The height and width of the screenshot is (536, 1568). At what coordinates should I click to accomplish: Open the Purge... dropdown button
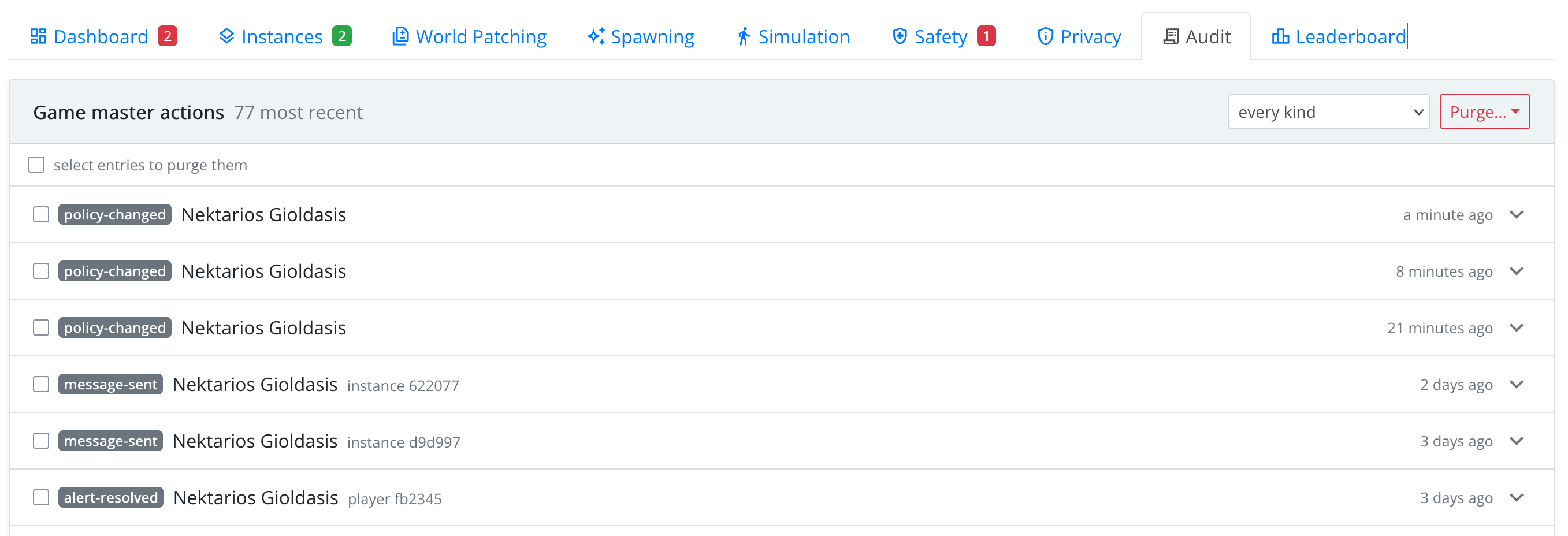click(x=1485, y=112)
